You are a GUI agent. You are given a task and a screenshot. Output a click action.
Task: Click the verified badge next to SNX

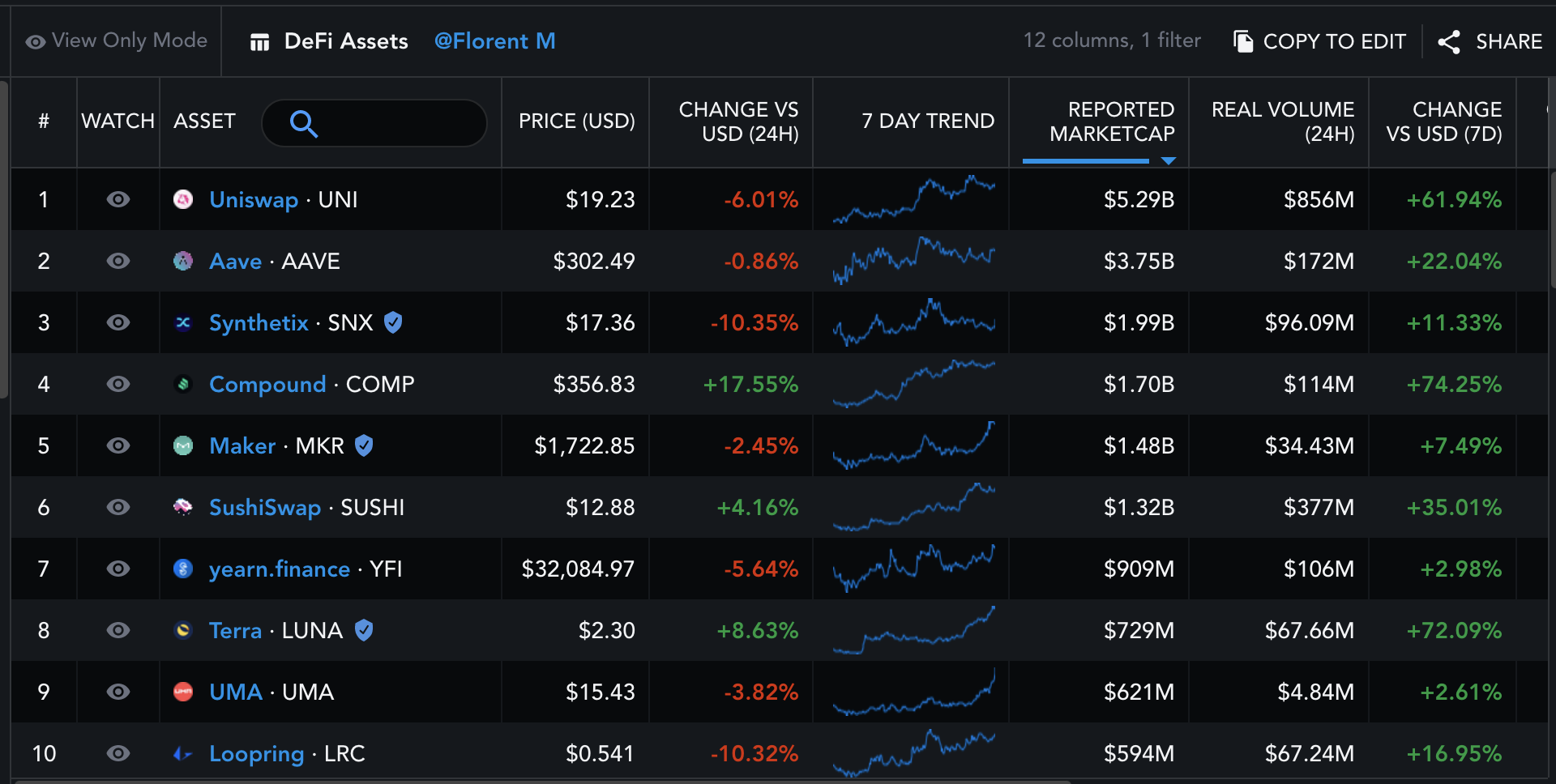(393, 322)
